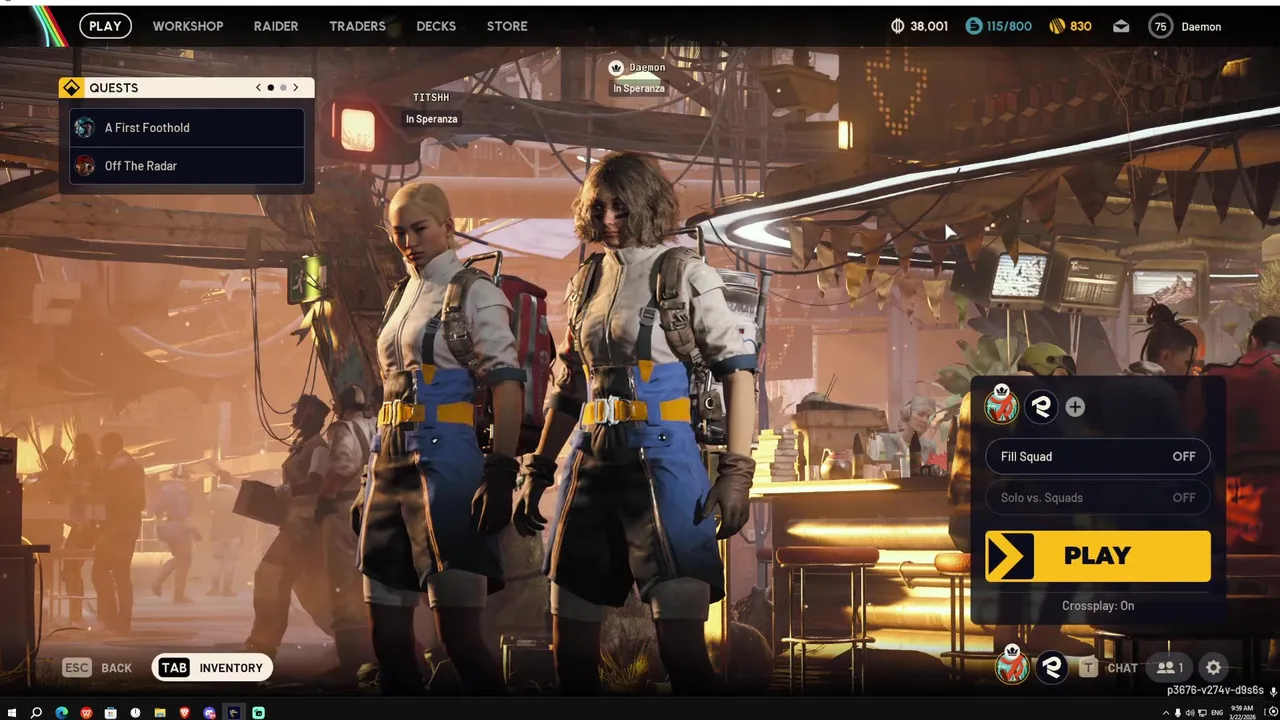The height and width of the screenshot is (720, 1280).
Task: Click the A First Foothold quest icon
Action: pos(85,128)
